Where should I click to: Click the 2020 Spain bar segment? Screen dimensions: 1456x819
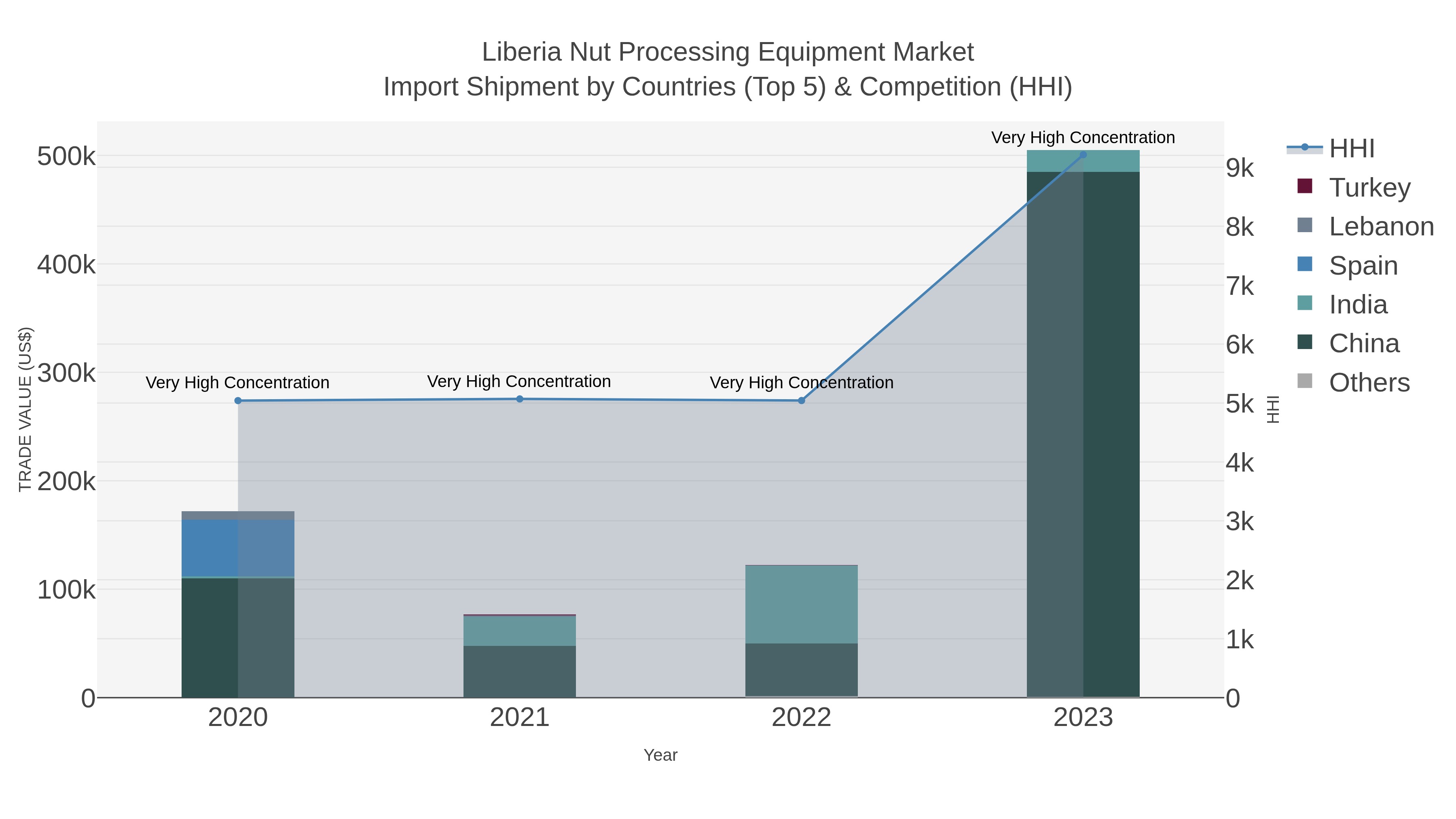tap(238, 548)
